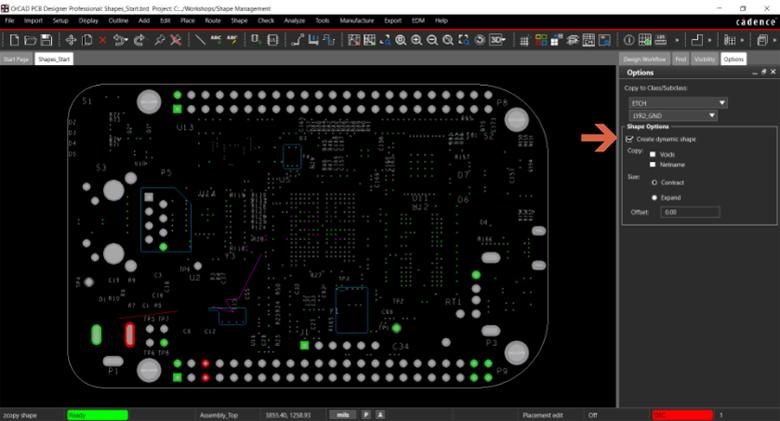Open the Shape menu
Image resolution: width=780 pixels, height=421 pixels.
click(x=239, y=21)
